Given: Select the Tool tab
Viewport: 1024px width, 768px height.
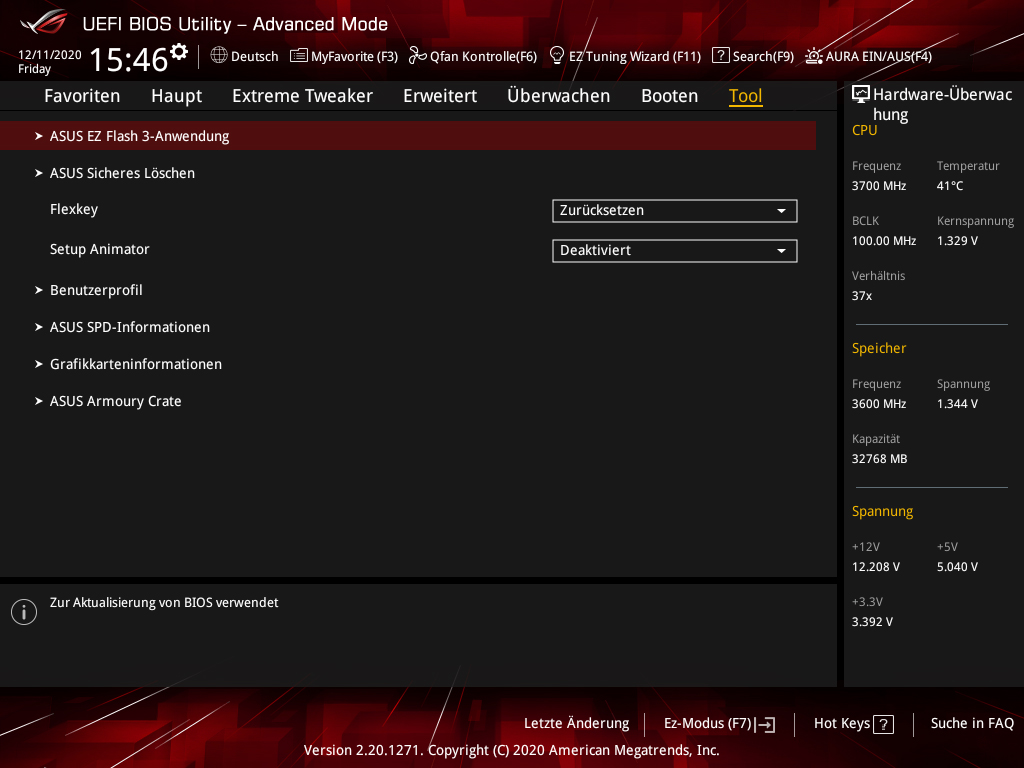Looking at the screenshot, I should [x=746, y=95].
